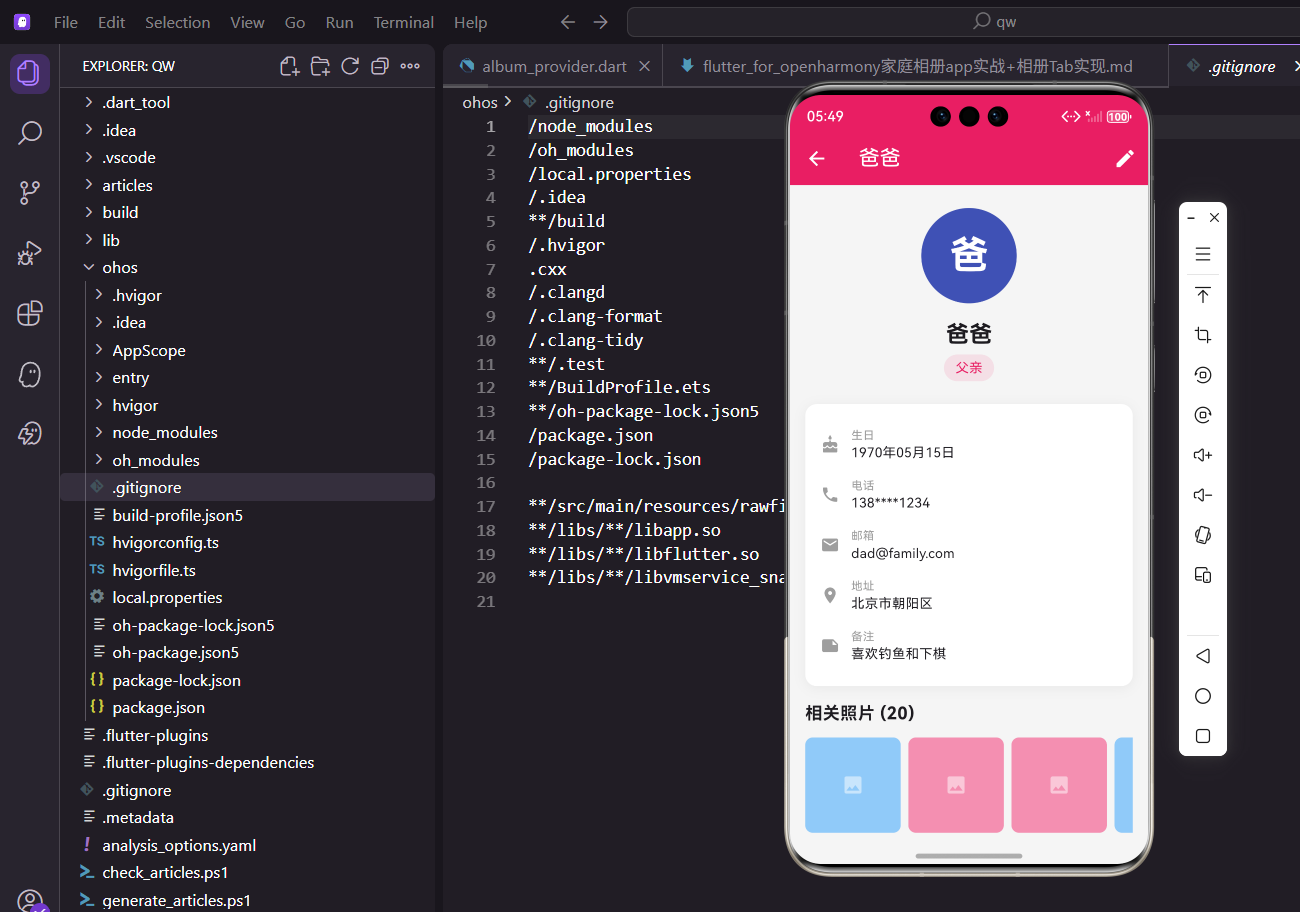Open the Selection menu
Screen dimensions: 1300x912
coord(178,22)
